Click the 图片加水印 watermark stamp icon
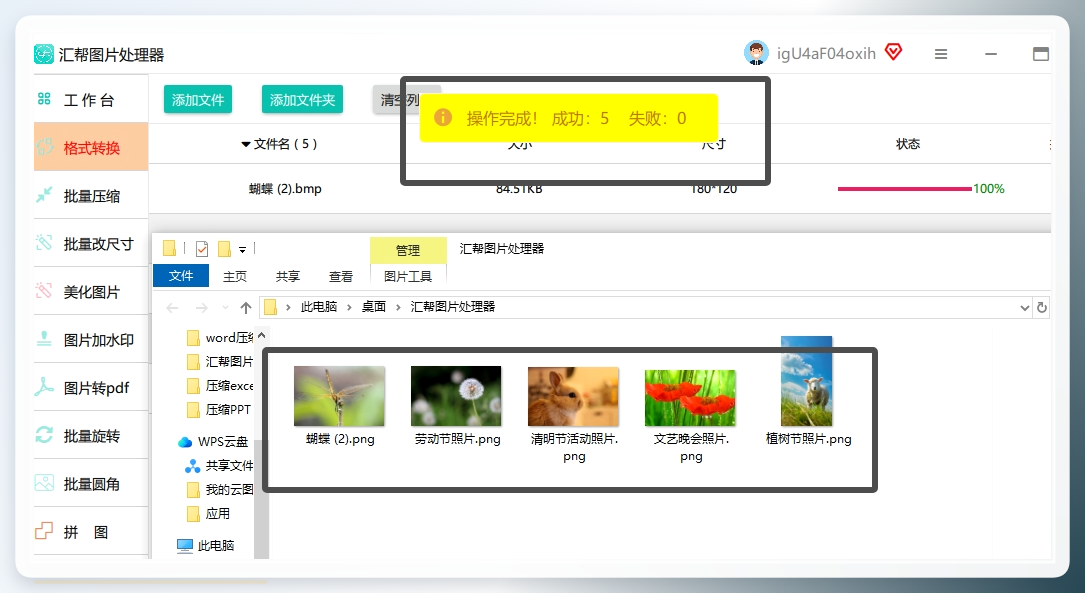The height and width of the screenshot is (593, 1085). [x=44, y=339]
